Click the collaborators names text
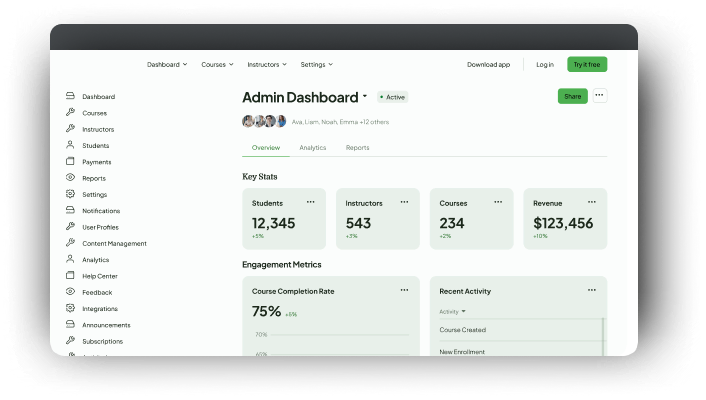The height and width of the screenshot is (400, 706). 340,122
